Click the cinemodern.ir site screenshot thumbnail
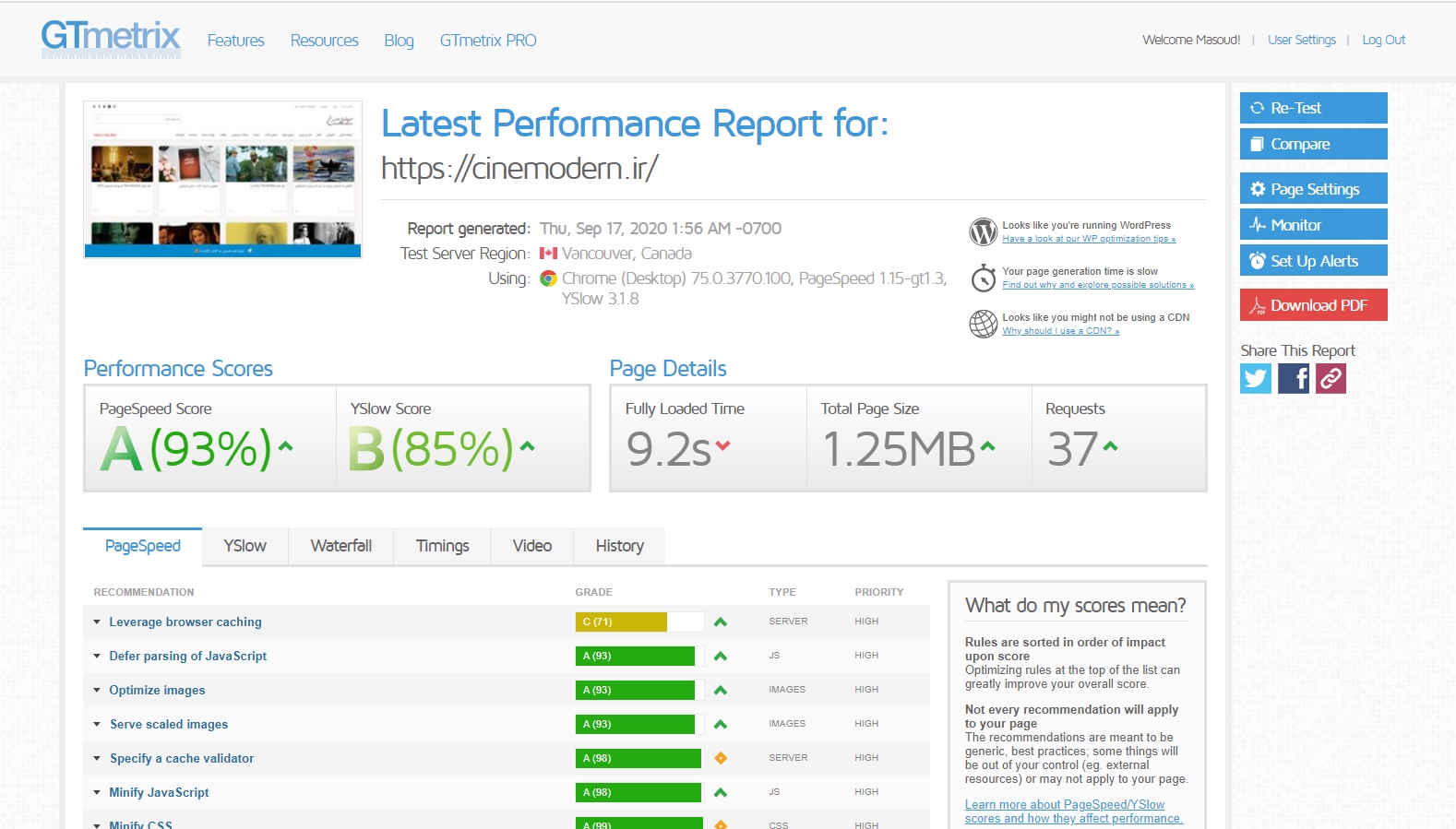1456x829 pixels. [x=222, y=180]
